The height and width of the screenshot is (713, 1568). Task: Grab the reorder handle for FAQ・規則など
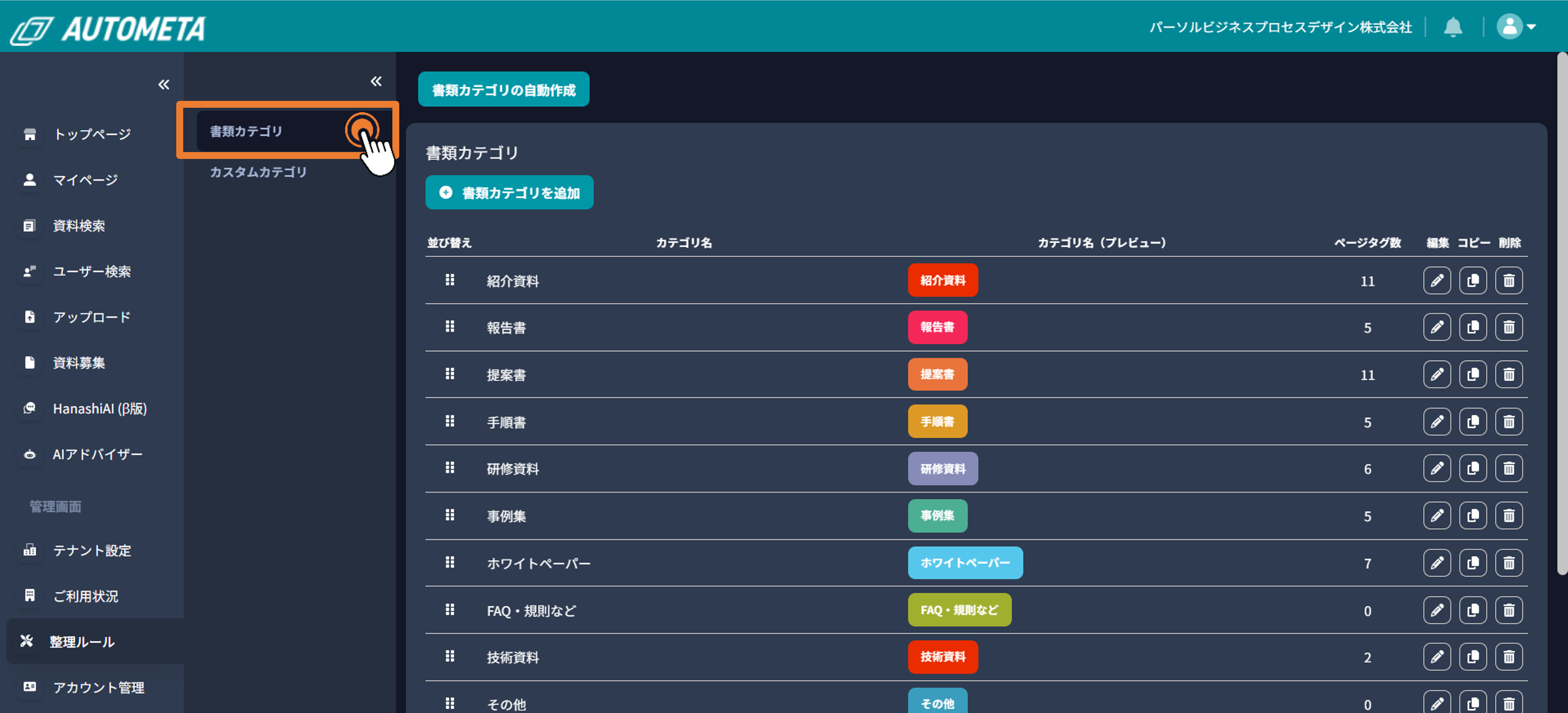coord(450,610)
